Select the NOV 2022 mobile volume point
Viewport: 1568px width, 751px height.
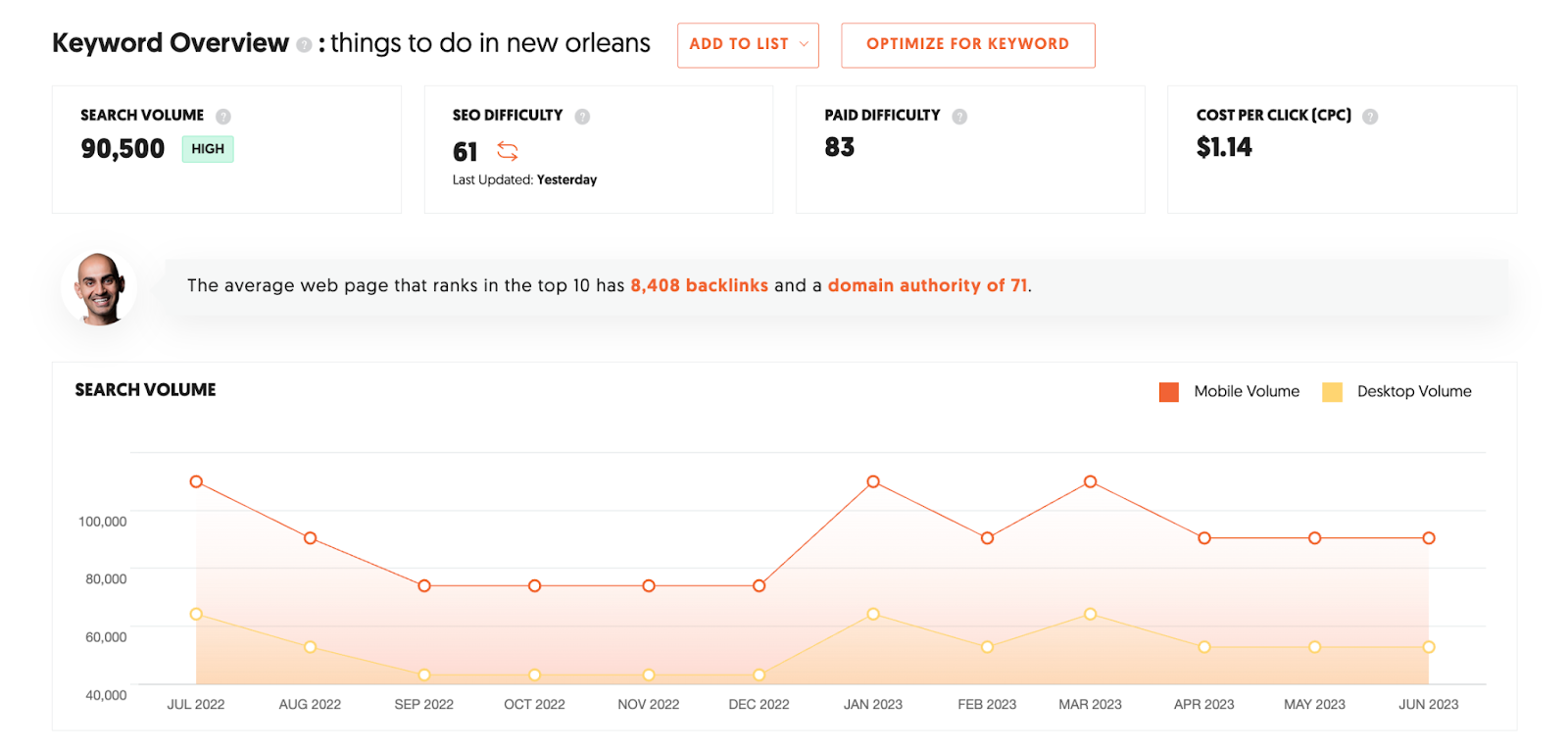click(649, 586)
